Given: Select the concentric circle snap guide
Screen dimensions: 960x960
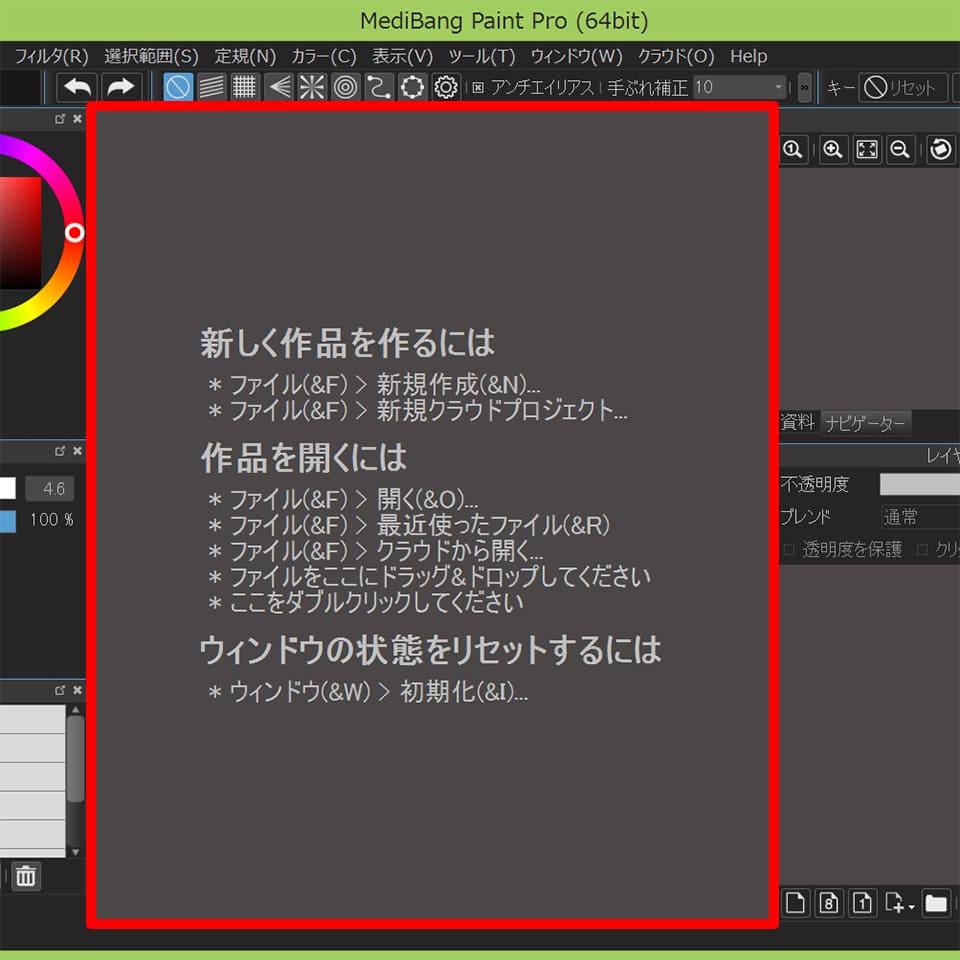Looking at the screenshot, I should 345,87.
